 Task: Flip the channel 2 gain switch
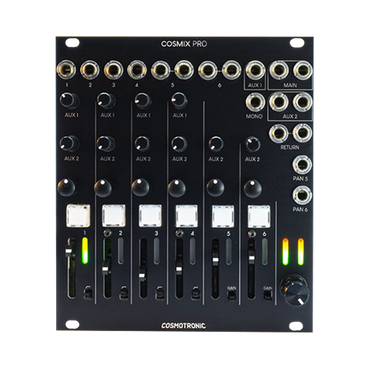(124, 294)
